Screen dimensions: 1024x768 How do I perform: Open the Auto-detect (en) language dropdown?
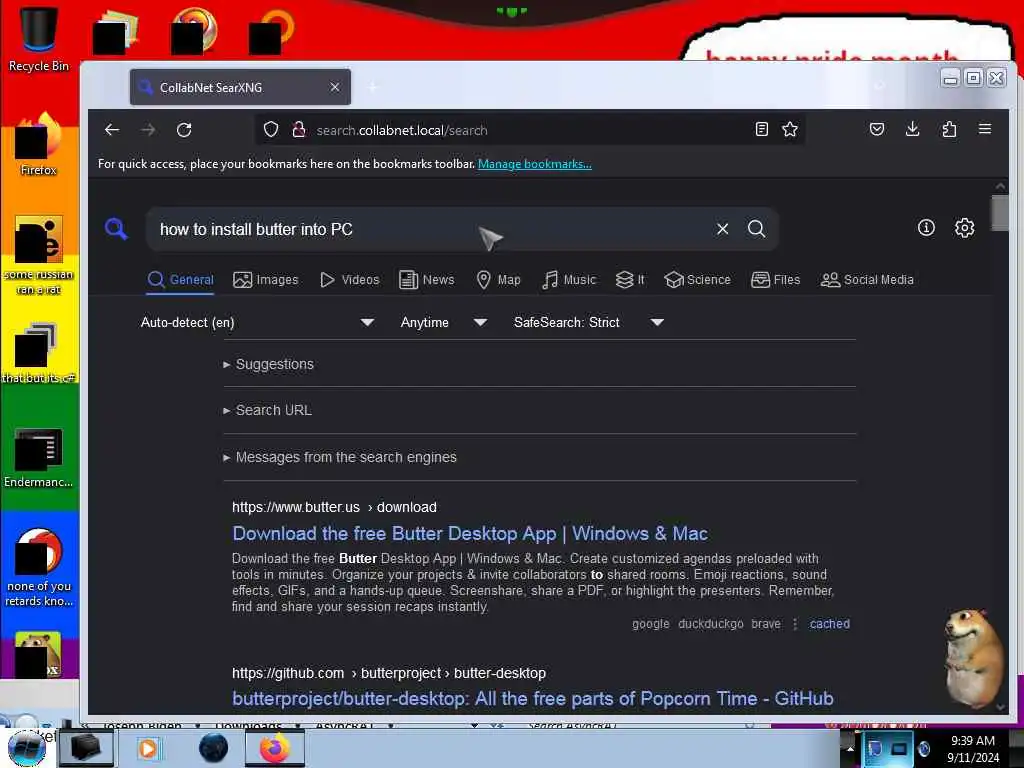257,322
